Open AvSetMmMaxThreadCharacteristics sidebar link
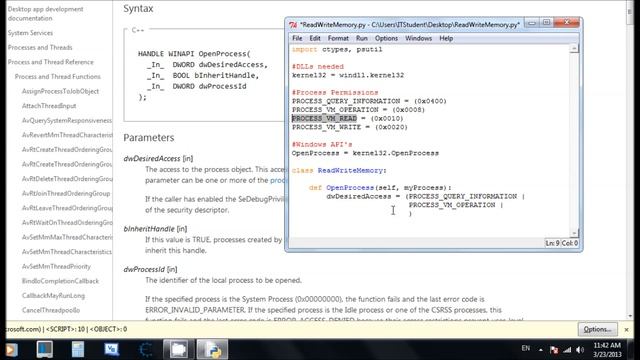 (x=67, y=237)
